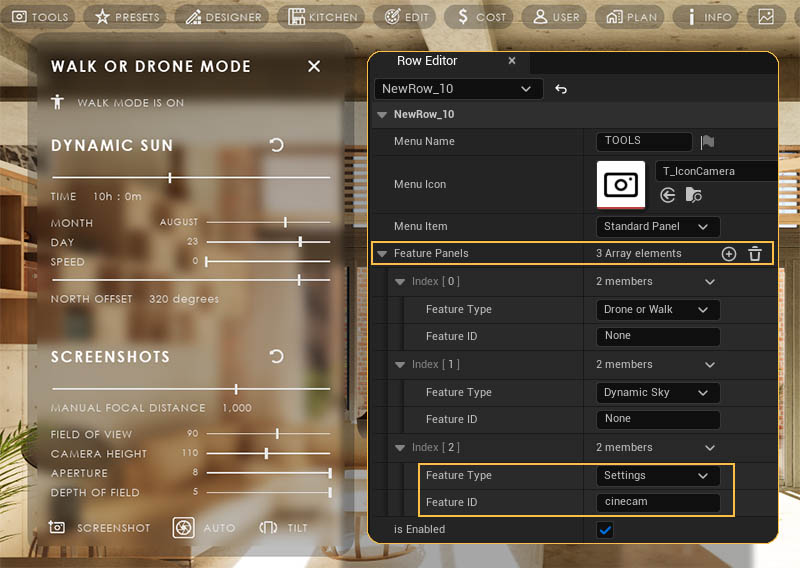800x568 pixels.
Task: Toggle walk mode person icon
Action: (x=58, y=102)
